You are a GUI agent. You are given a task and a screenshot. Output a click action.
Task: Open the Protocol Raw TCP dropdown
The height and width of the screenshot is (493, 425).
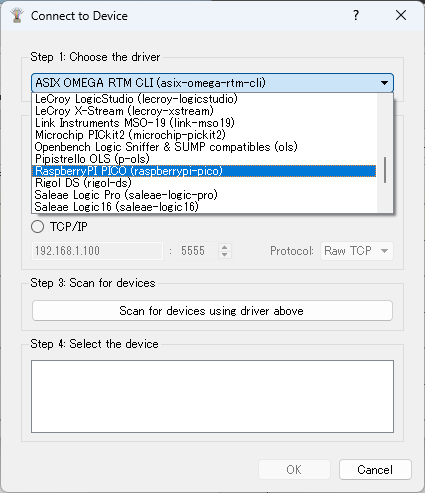click(357, 251)
